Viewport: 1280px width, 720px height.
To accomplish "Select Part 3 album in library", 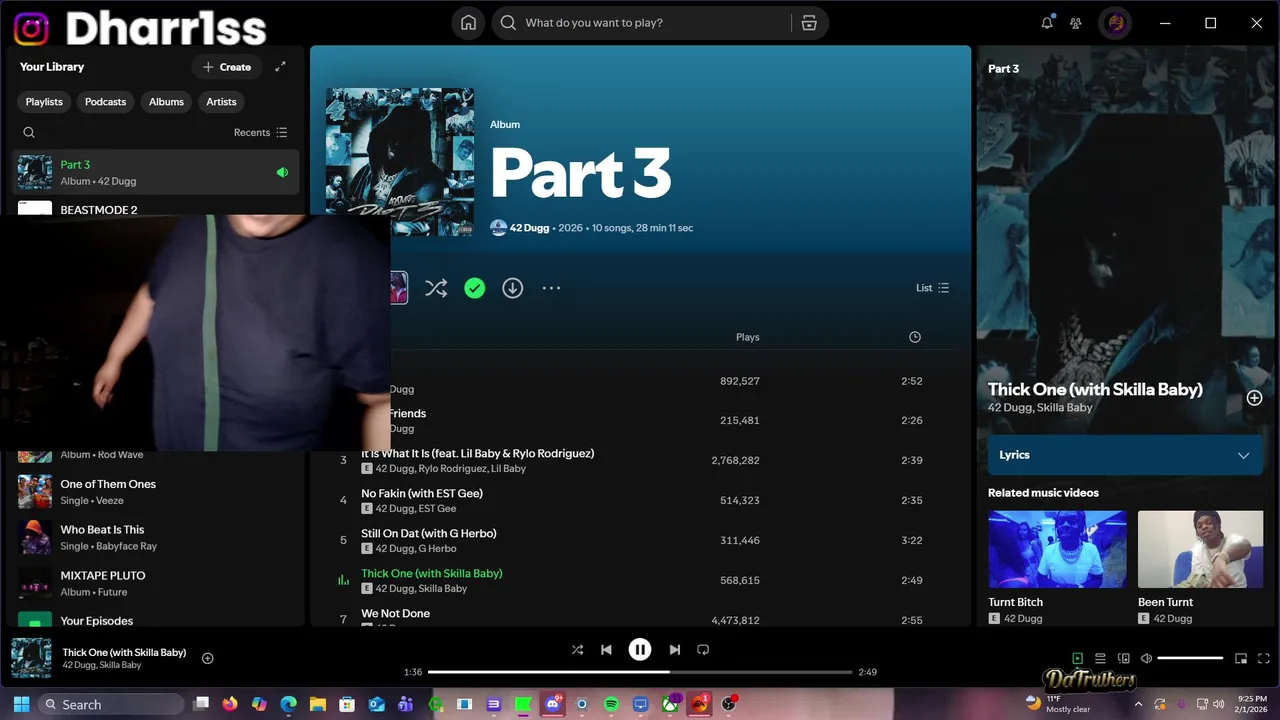I will pyautogui.click(x=156, y=172).
